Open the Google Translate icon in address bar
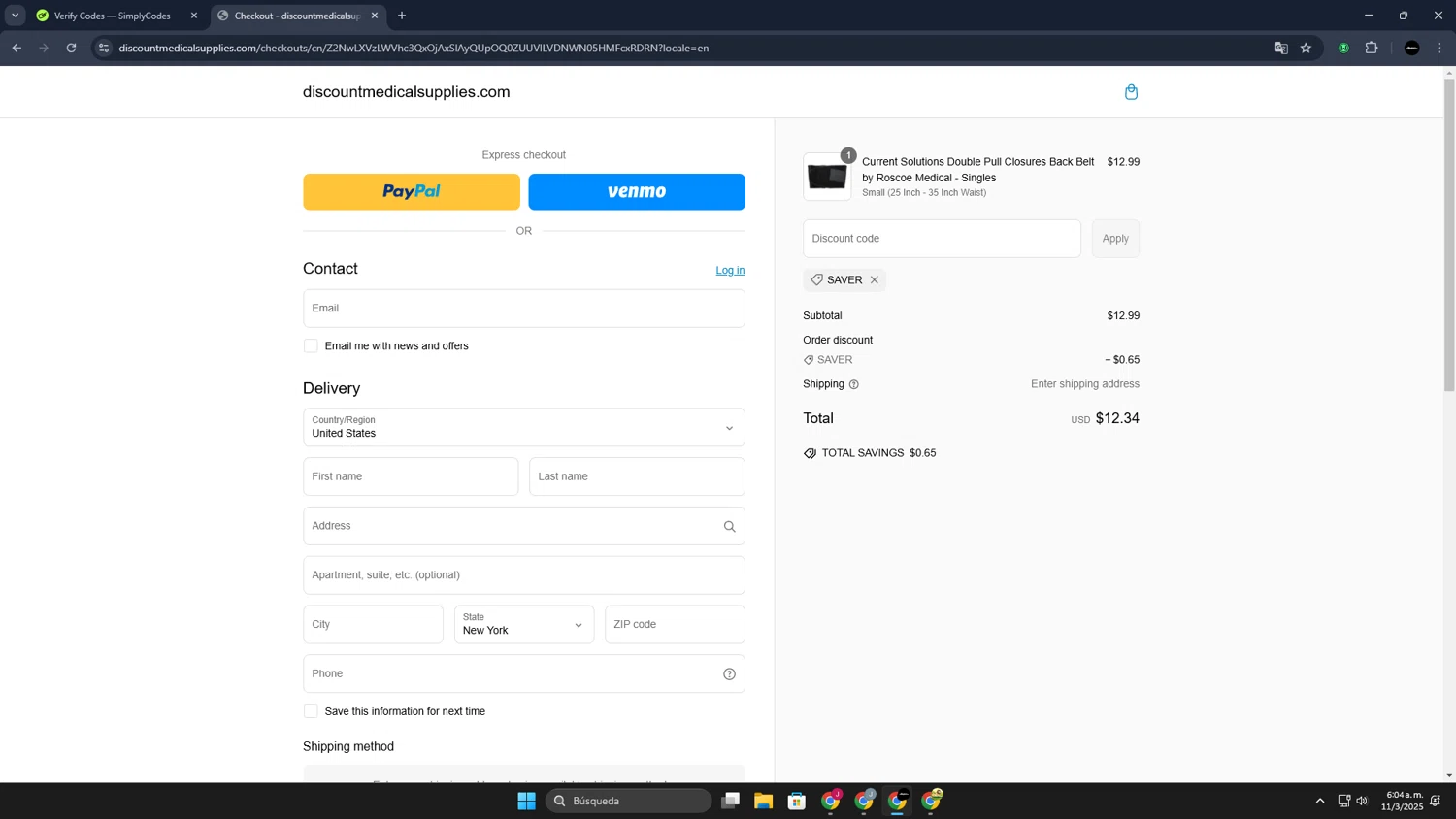 point(1281,48)
